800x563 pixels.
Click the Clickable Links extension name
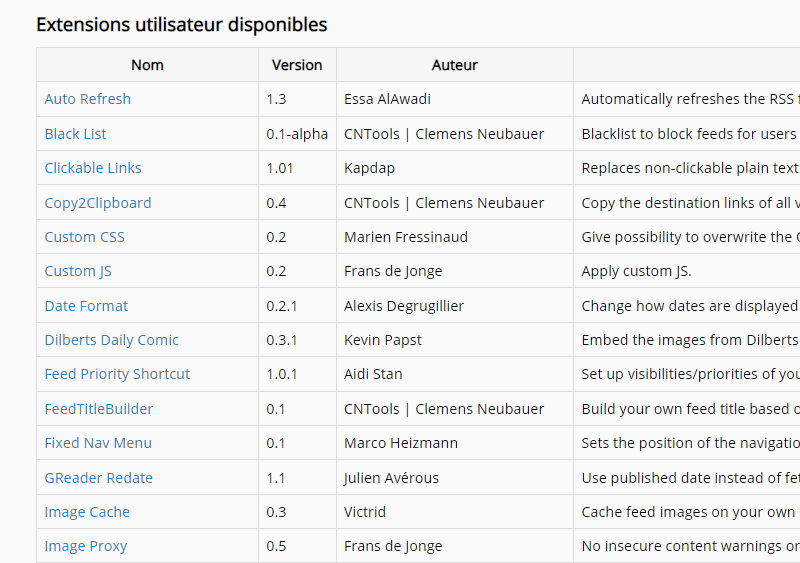93,168
